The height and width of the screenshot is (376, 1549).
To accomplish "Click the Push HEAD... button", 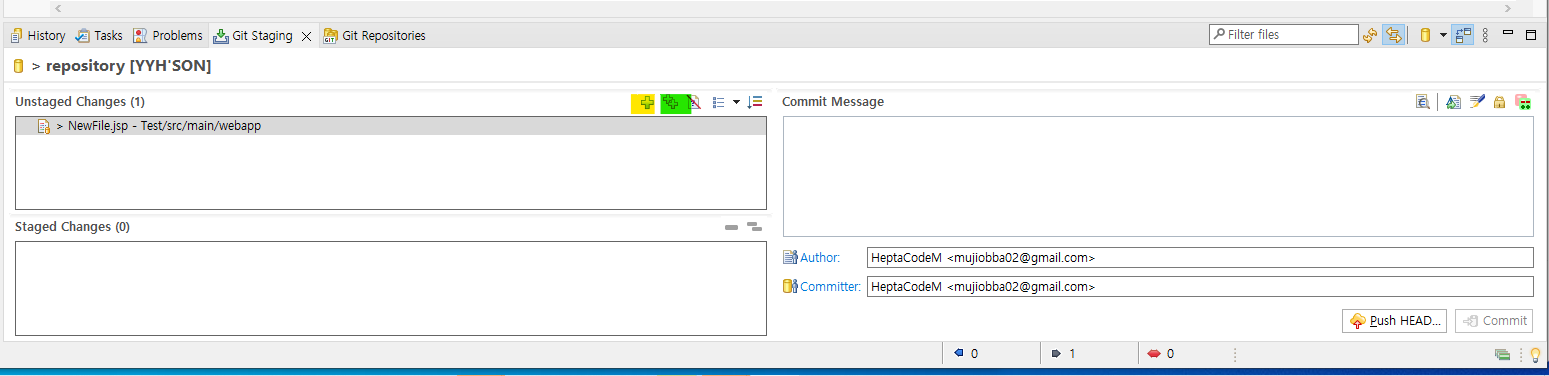I will coord(1394,321).
